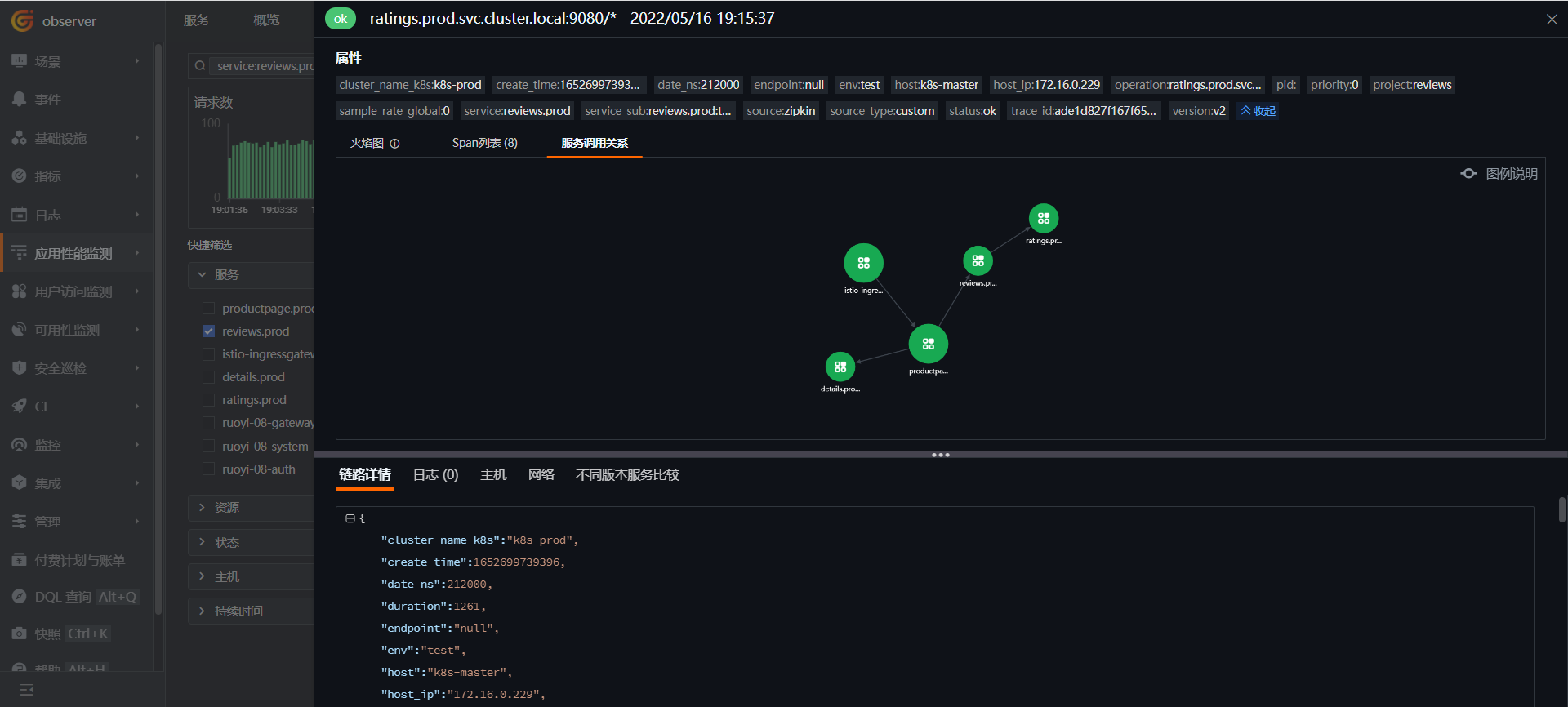Viewport: 1568px width, 707px height.
Task: Expand the 基础设施 submenu arrow
Action: (x=137, y=138)
